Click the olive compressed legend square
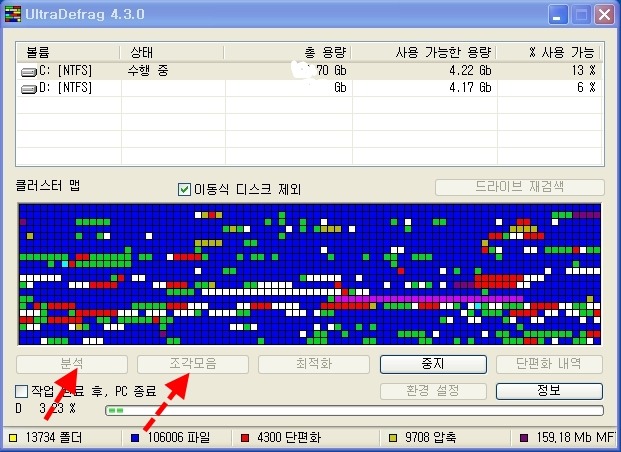Screen dimensions: 621x452 tap(392, 438)
